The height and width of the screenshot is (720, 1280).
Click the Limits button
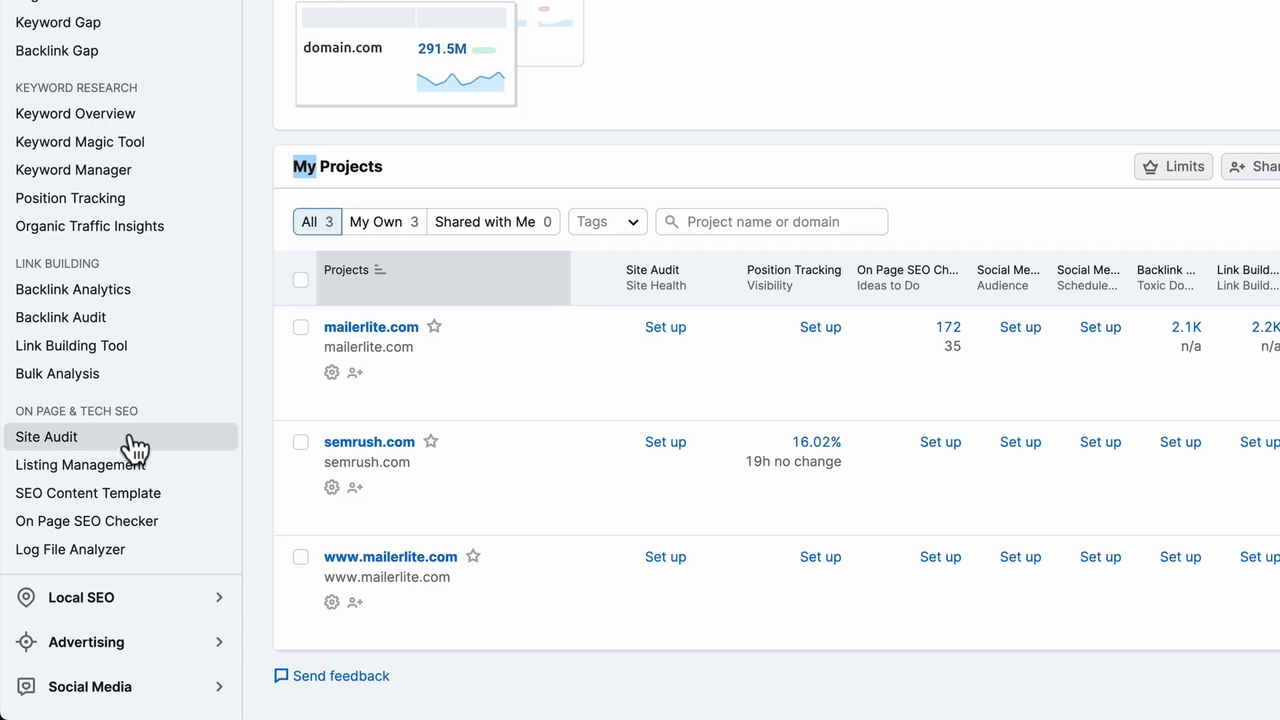click(x=1174, y=167)
